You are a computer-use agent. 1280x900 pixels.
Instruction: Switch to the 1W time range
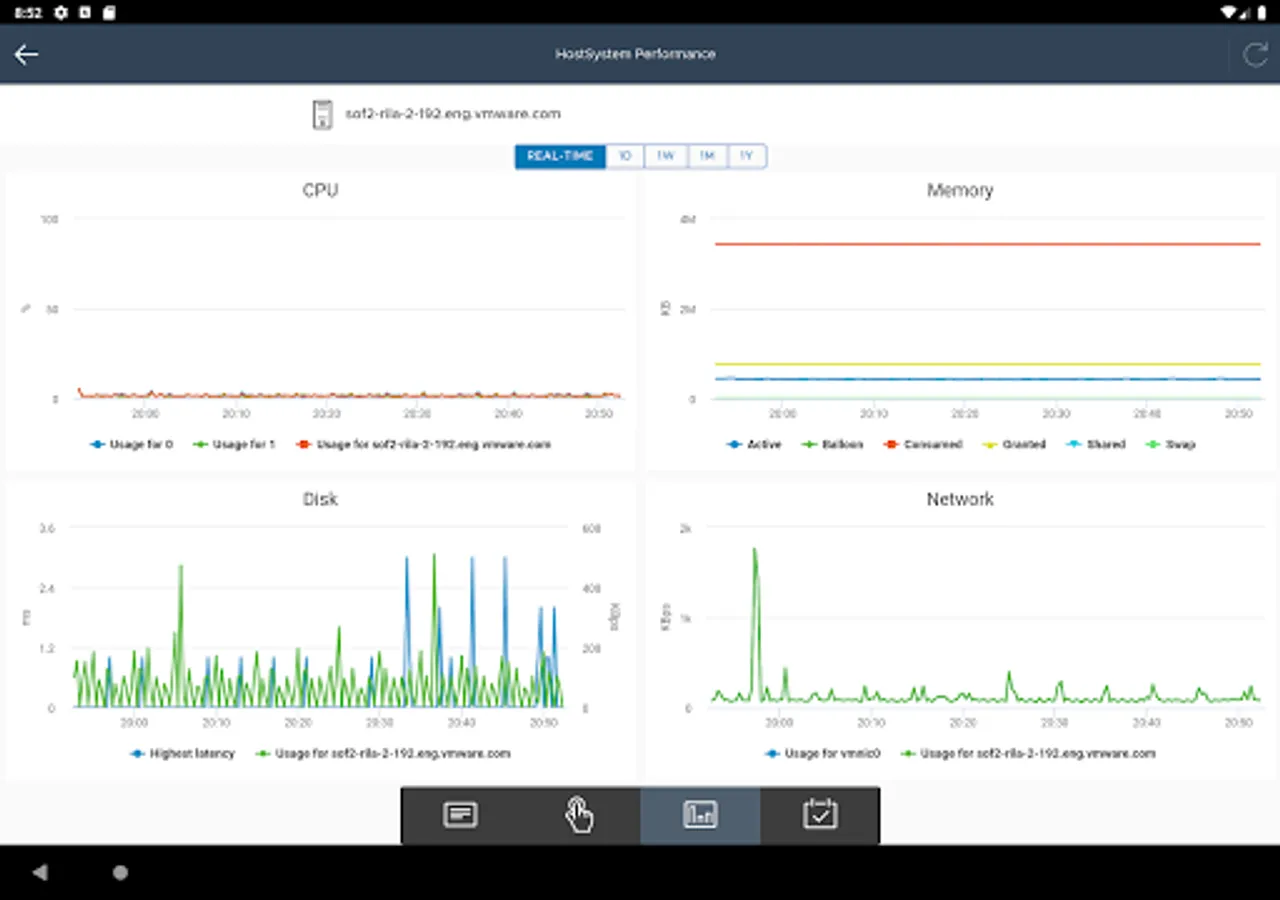666,156
